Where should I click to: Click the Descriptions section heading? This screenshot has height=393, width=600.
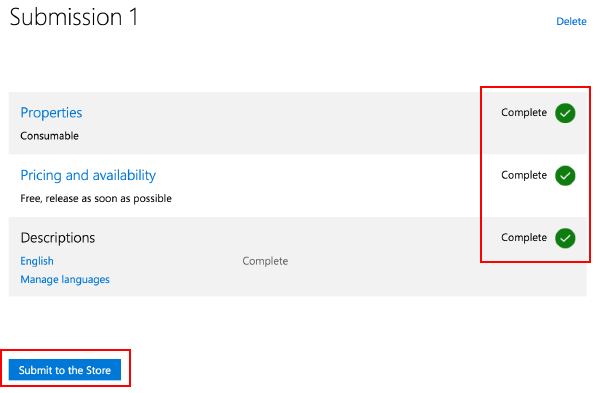tap(58, 238)
